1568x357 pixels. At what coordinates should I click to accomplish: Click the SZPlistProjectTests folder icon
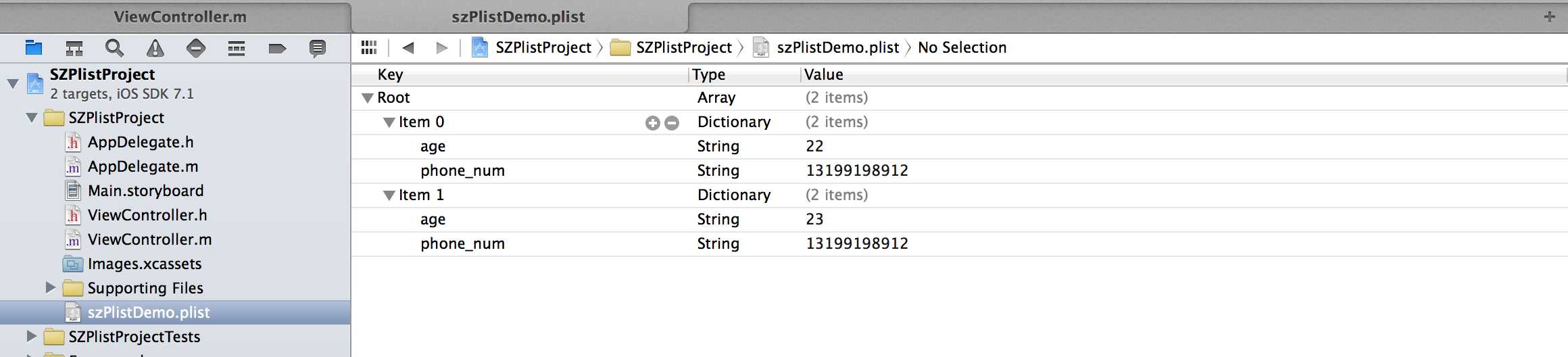click(54, 337)
